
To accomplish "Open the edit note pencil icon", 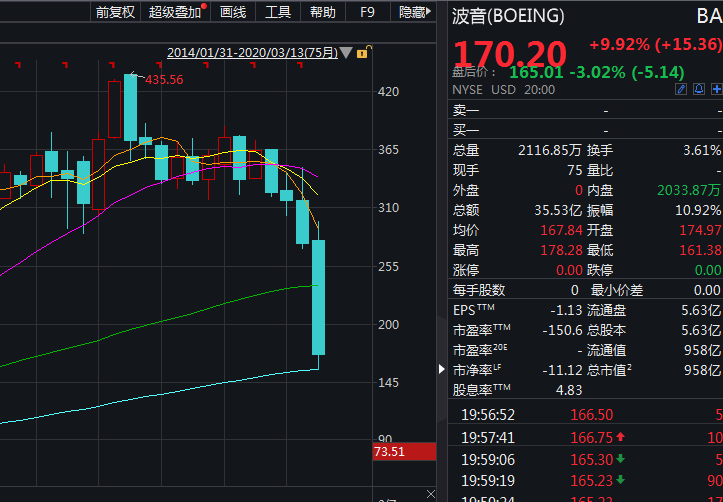I will (x=681, y=89).
